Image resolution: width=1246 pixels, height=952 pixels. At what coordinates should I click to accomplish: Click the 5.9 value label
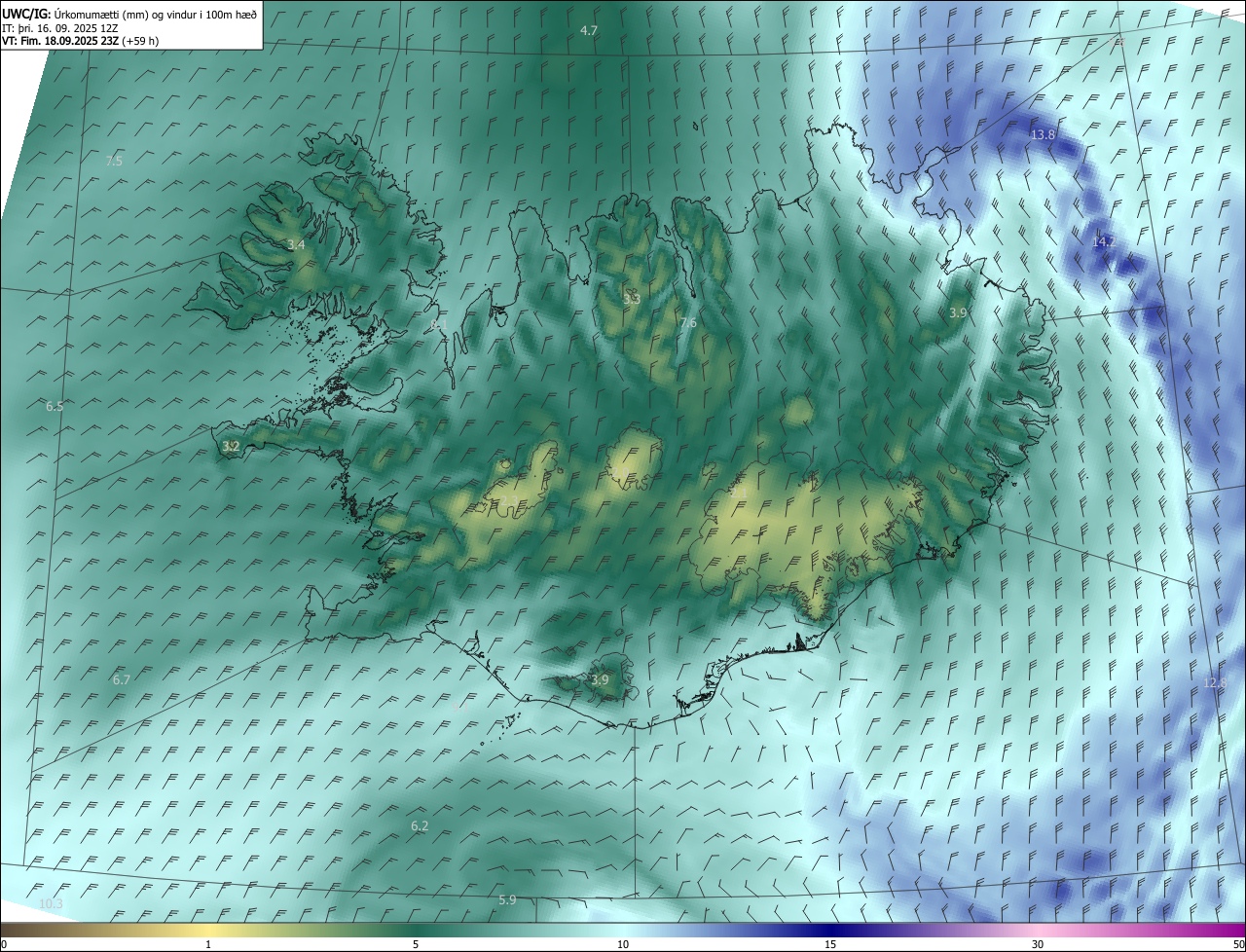tap(507, 900)
